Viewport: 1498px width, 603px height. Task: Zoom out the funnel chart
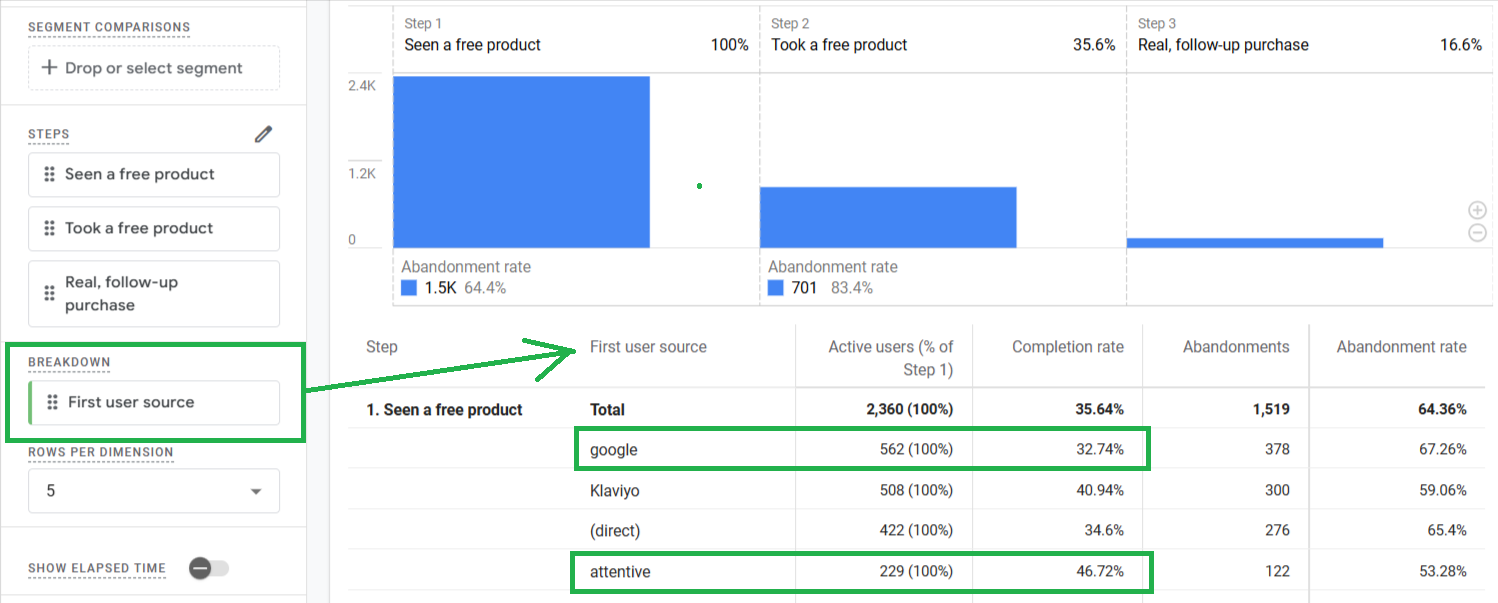click(1477, 233)
